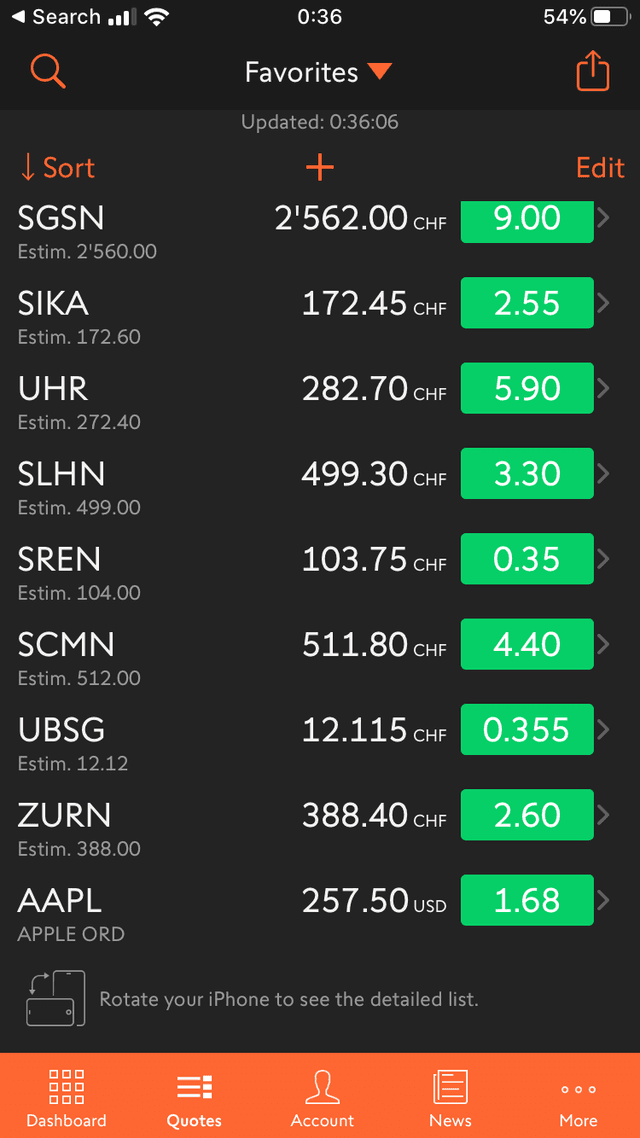Tap Edit to modify the favorites list
The width and height of the screenshot is (640, 1138).
click(599, 167)
